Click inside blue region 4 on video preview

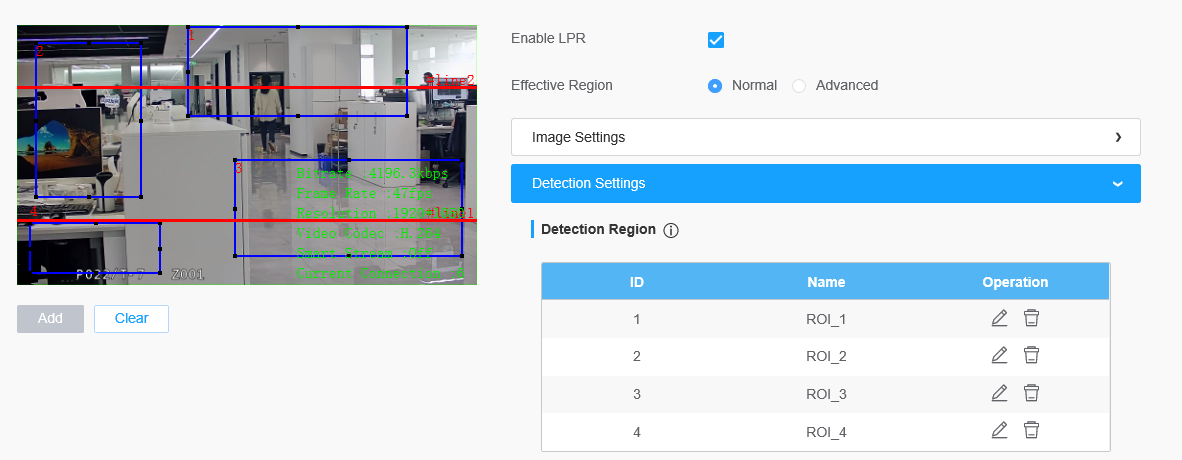tap(95, 247)
